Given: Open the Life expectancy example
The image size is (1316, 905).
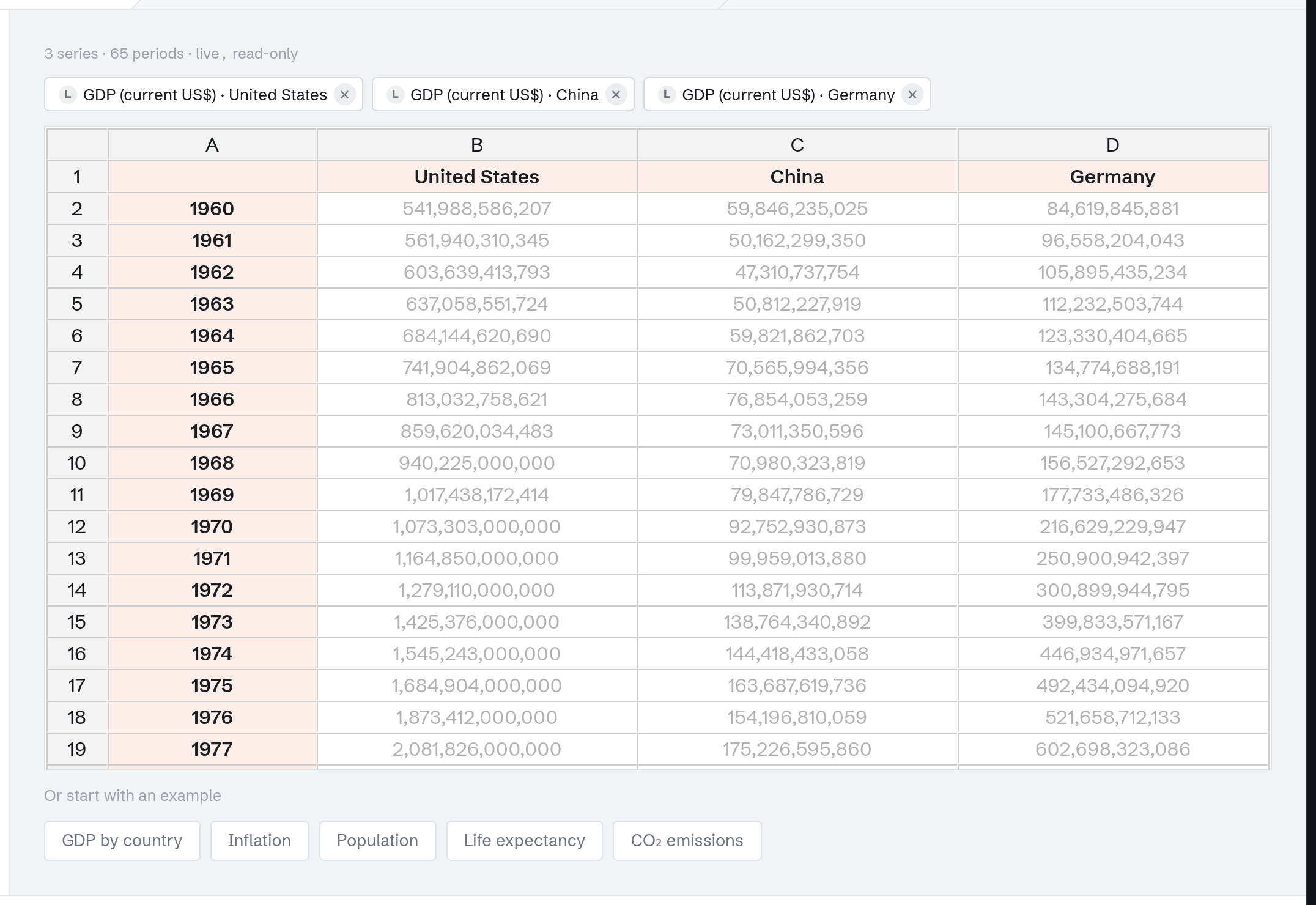Looking at the screenshot, I should pyautogui.click(x=525, y=841).
